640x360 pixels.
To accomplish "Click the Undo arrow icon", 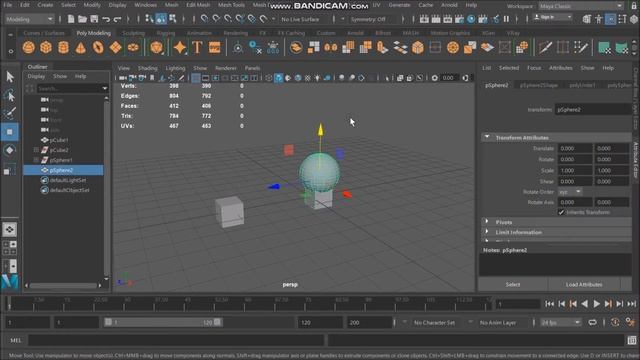I will [x=106, y=19].
